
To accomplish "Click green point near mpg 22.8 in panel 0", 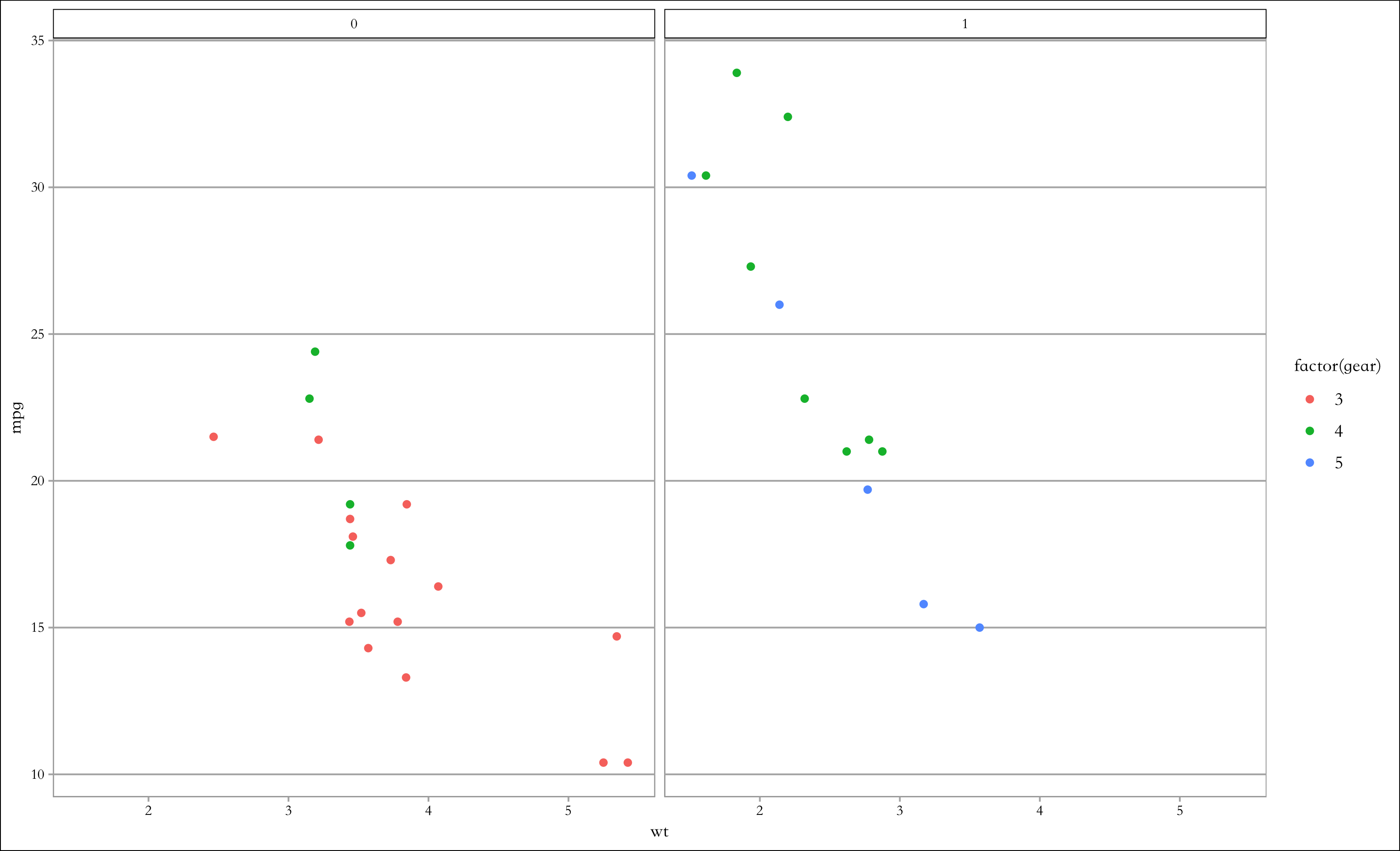I will coord(310,399).
